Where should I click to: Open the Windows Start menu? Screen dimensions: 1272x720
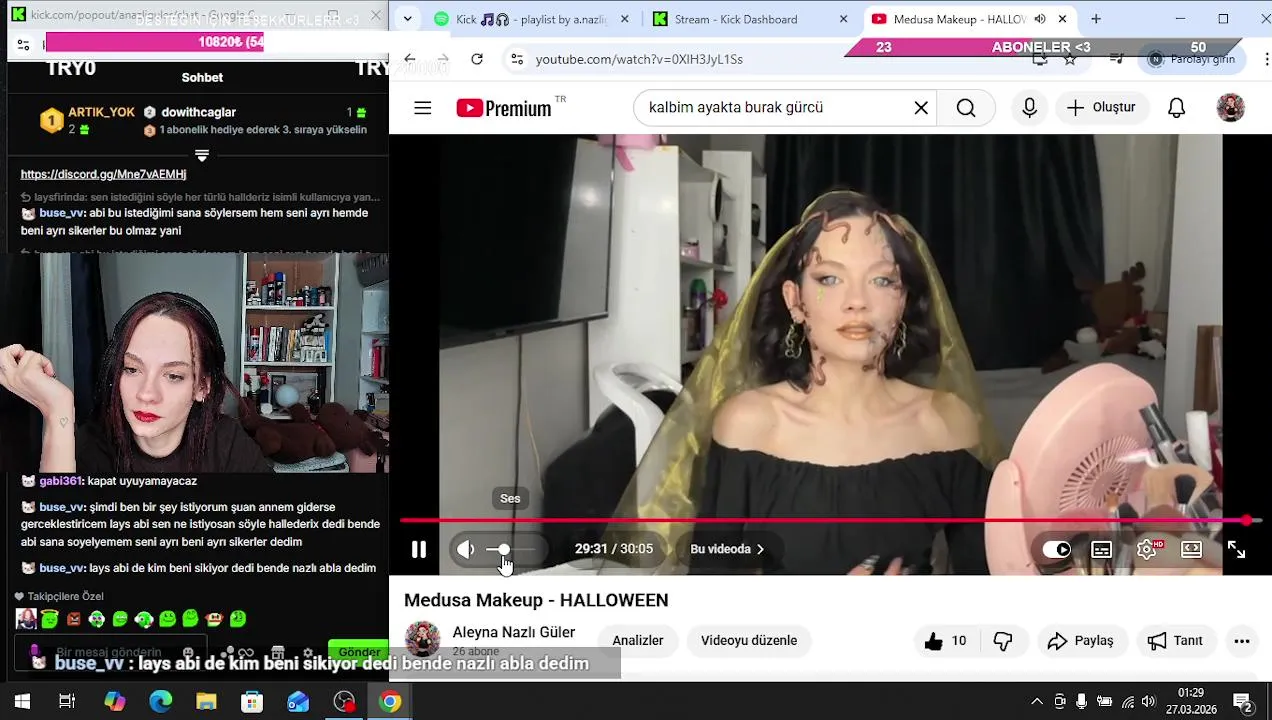point(22,702)
